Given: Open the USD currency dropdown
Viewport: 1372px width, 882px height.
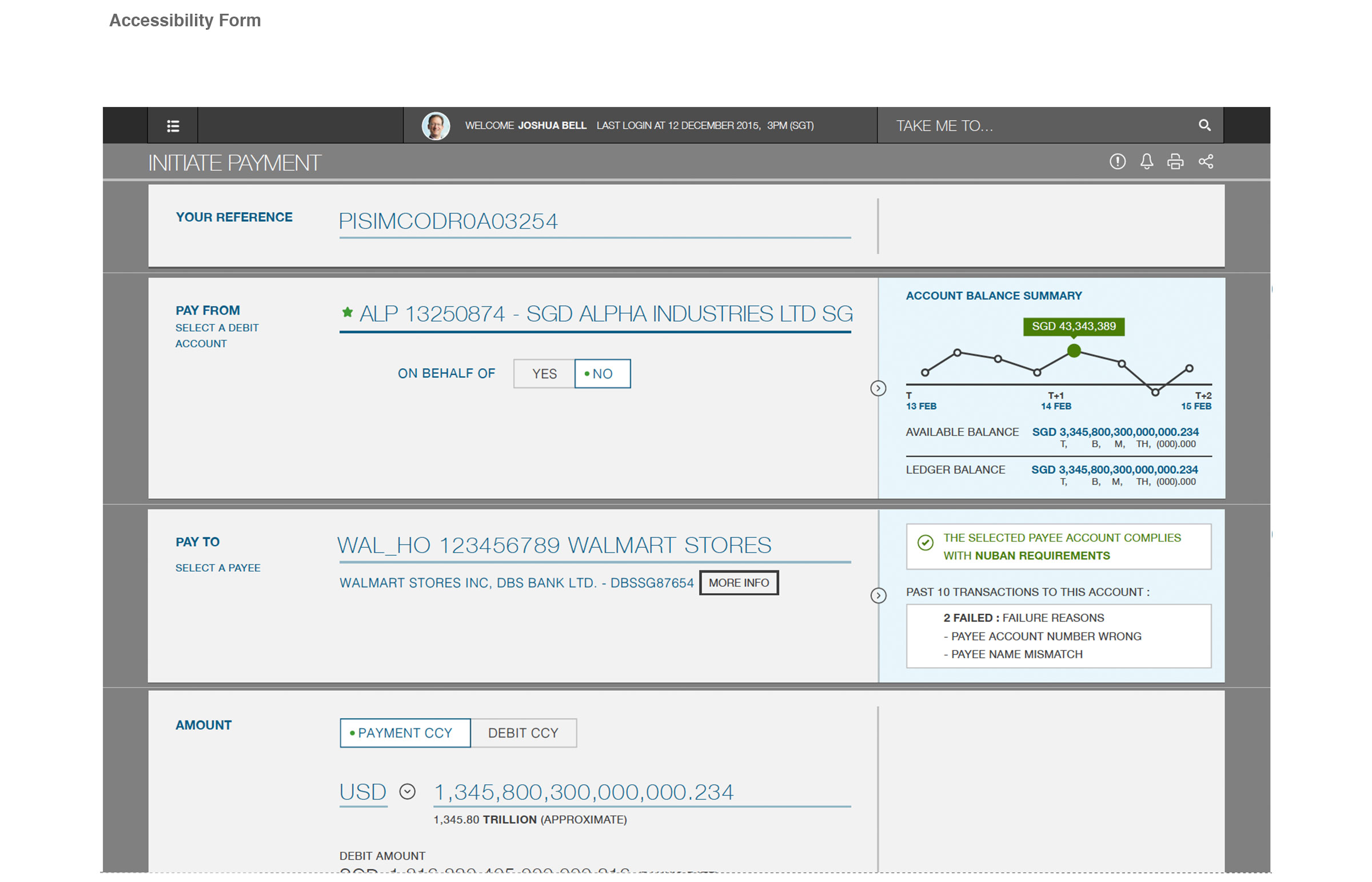Looking at the screenshot, I should tap(408, 792).
